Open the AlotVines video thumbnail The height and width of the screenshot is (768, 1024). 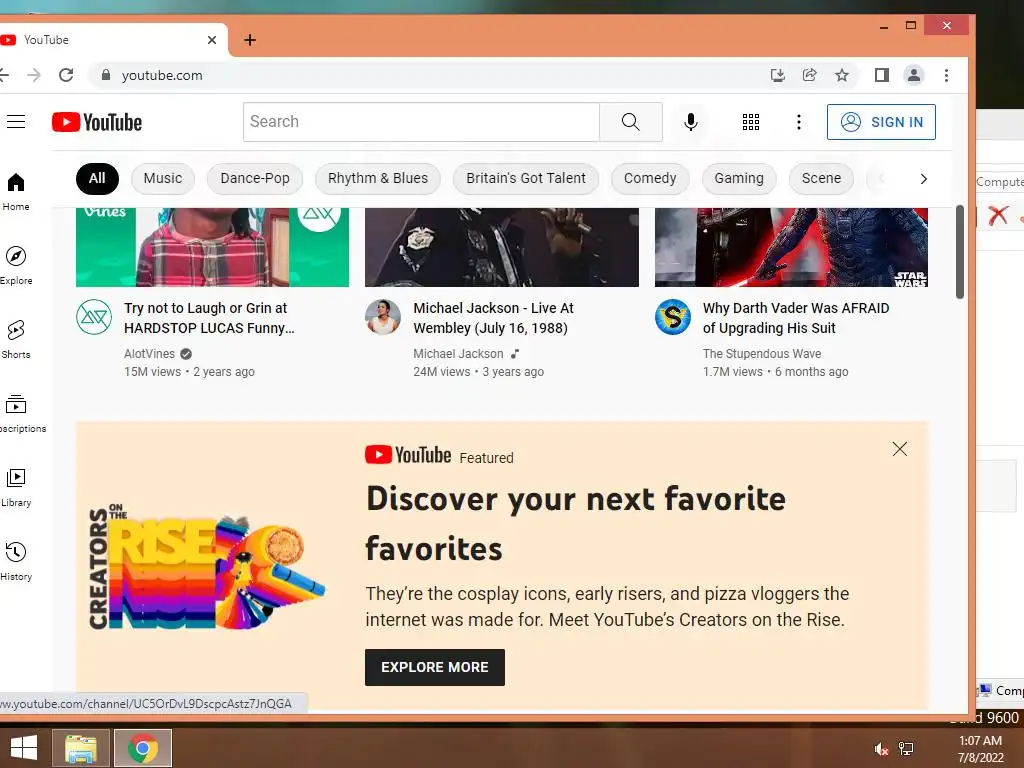(x=212, y=247)
